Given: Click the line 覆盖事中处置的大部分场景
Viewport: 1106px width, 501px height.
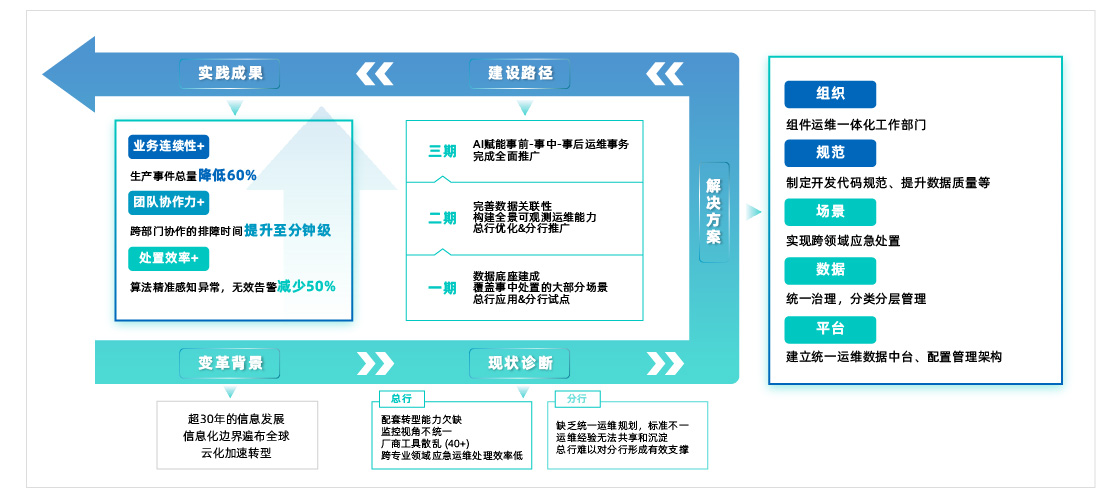Looking at the screenshot, I should click(541, 287).
